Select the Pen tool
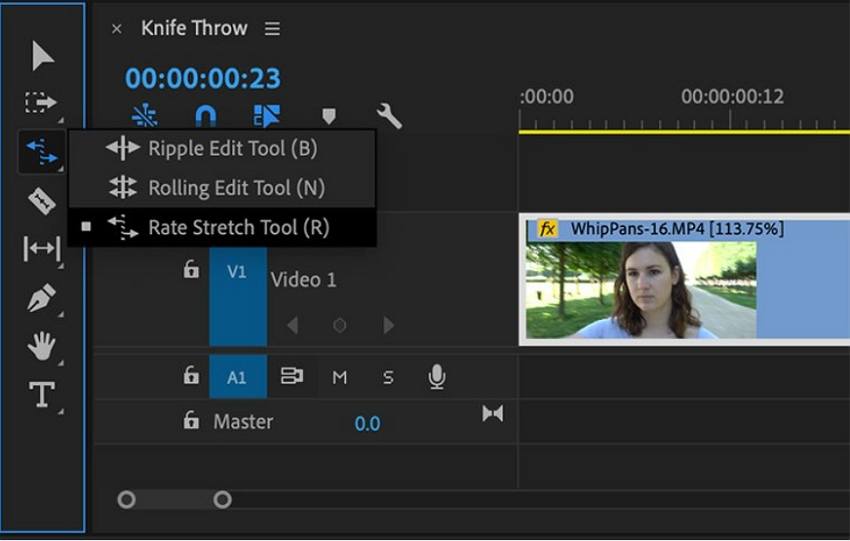The width and height of the screenshot is (850, 541). point(41,297)
